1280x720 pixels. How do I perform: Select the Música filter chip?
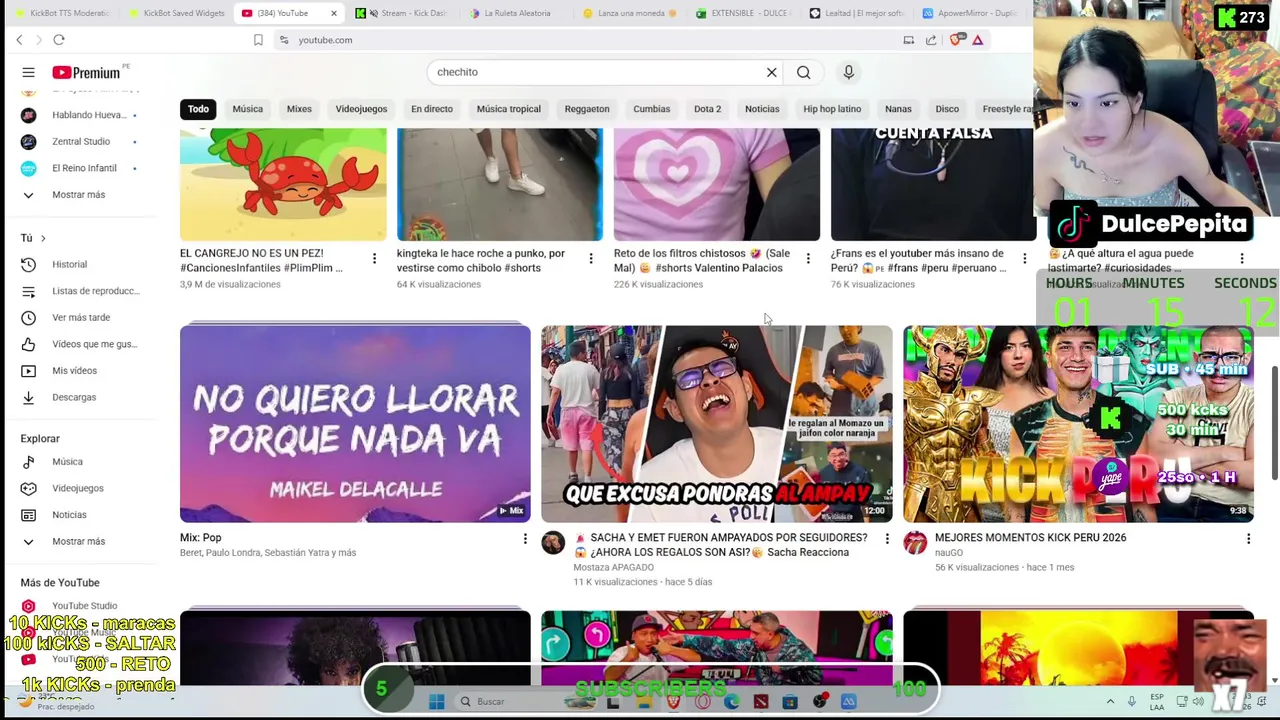pos(247,109)
